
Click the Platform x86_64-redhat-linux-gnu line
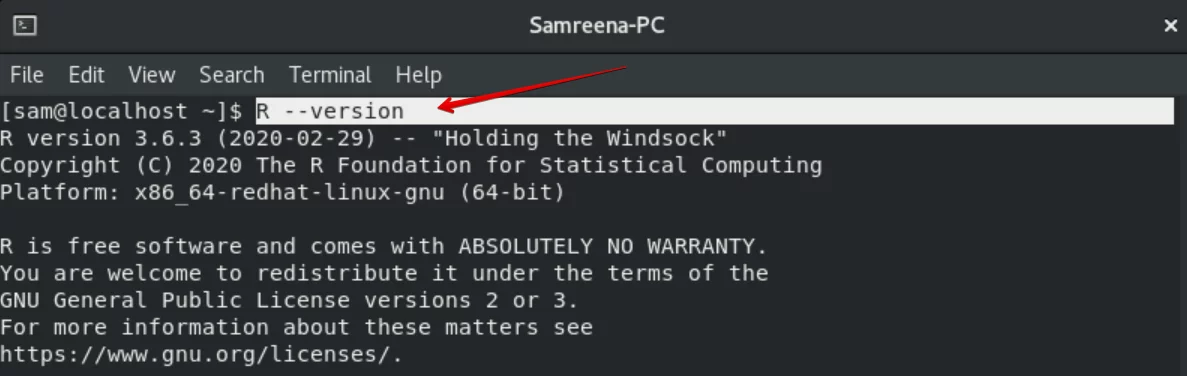click(x=282, y=192)
